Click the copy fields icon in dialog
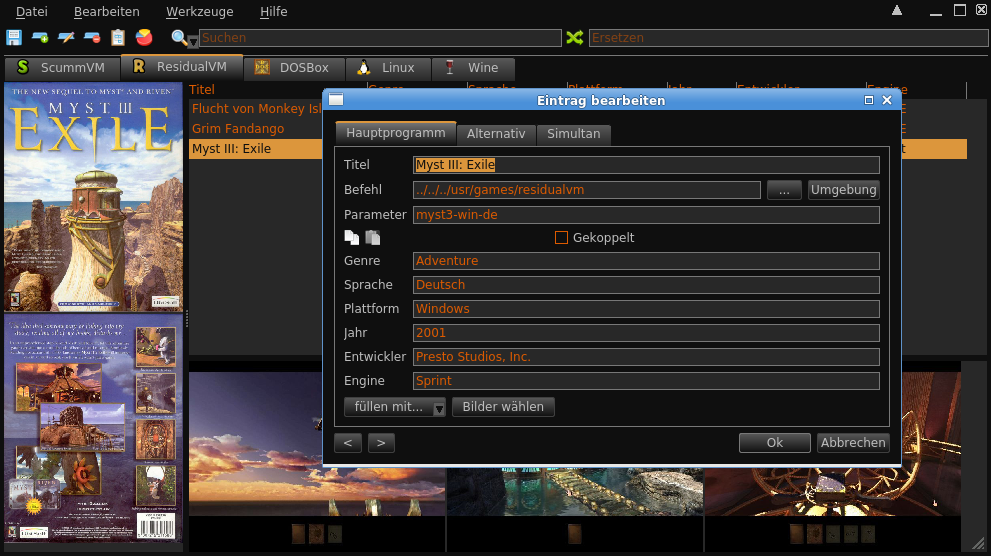This screenshot has width=991, height=556. coord(352,238)
